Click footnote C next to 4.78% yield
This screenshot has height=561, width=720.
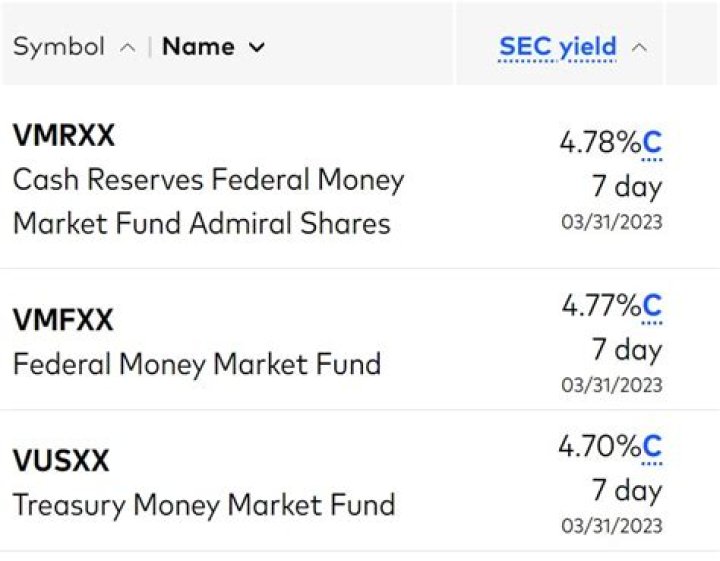point(652,144)
